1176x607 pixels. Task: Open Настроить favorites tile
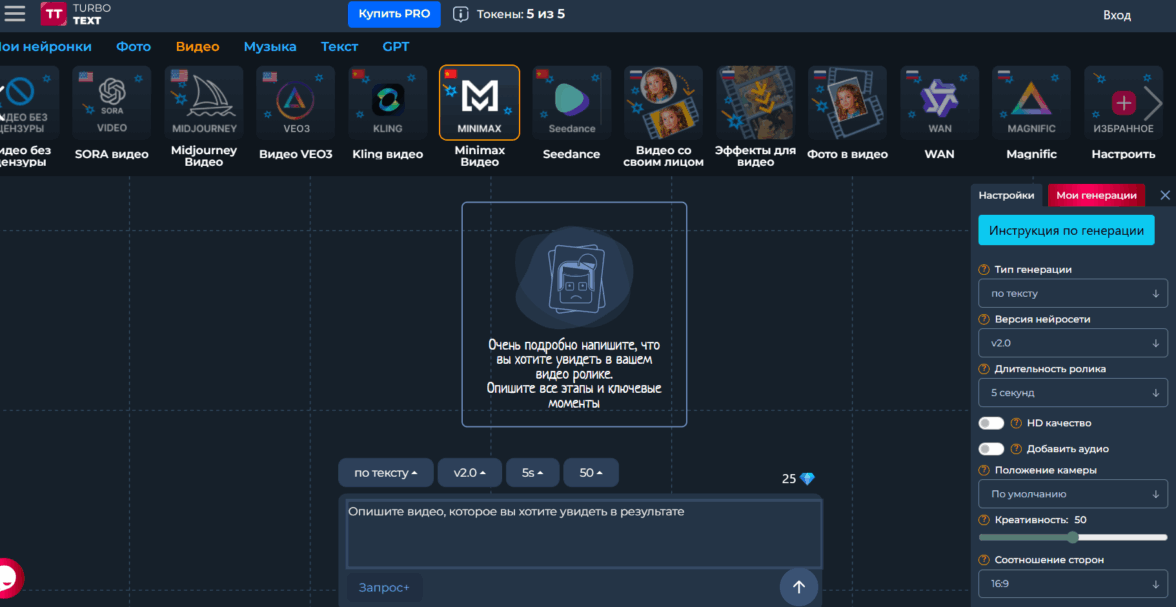(1124, 113)
